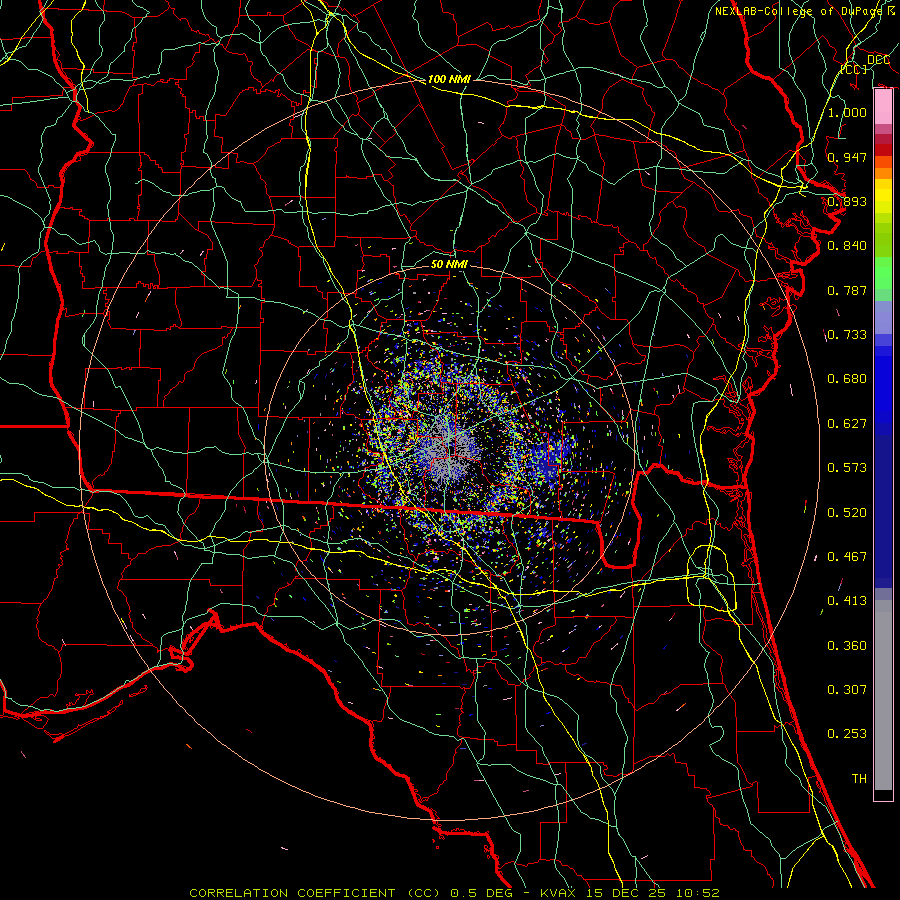Click the 0.307 legend value
Screen dimensions: 900x900
click(847, 690)
